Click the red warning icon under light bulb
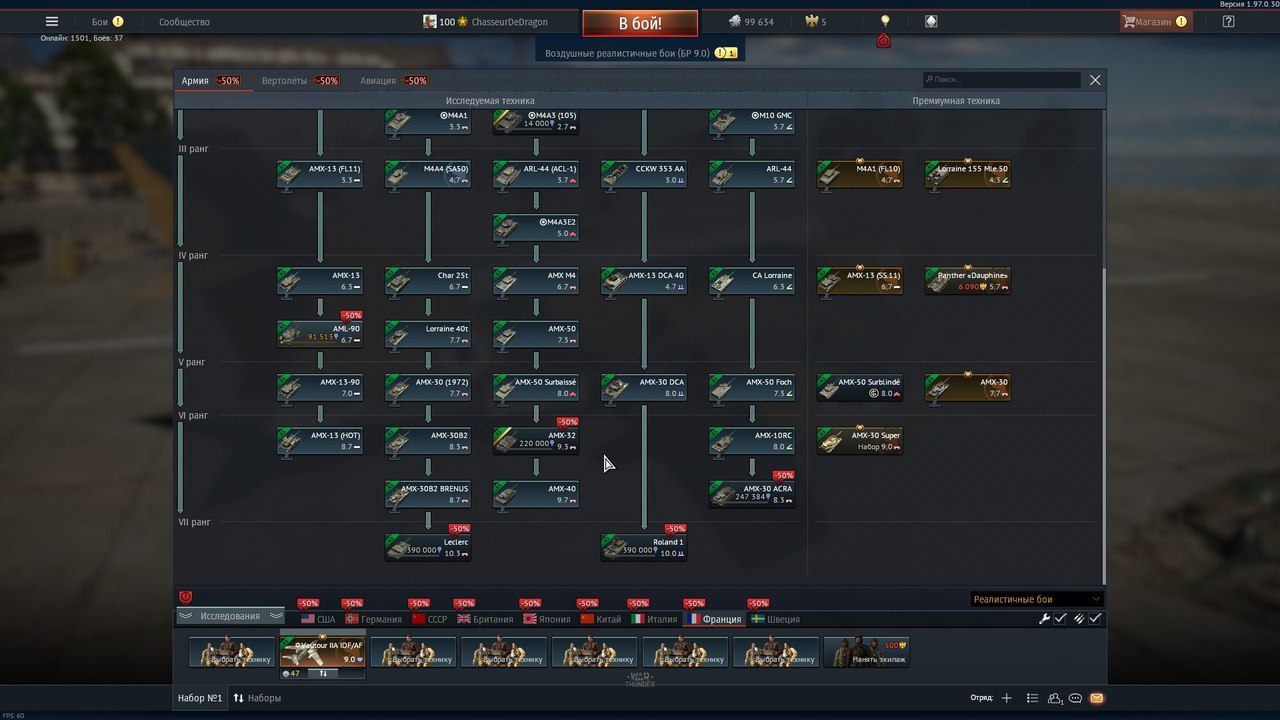Image resolution: width=1280 pixels, height=720 pixels. click(883, 41)
